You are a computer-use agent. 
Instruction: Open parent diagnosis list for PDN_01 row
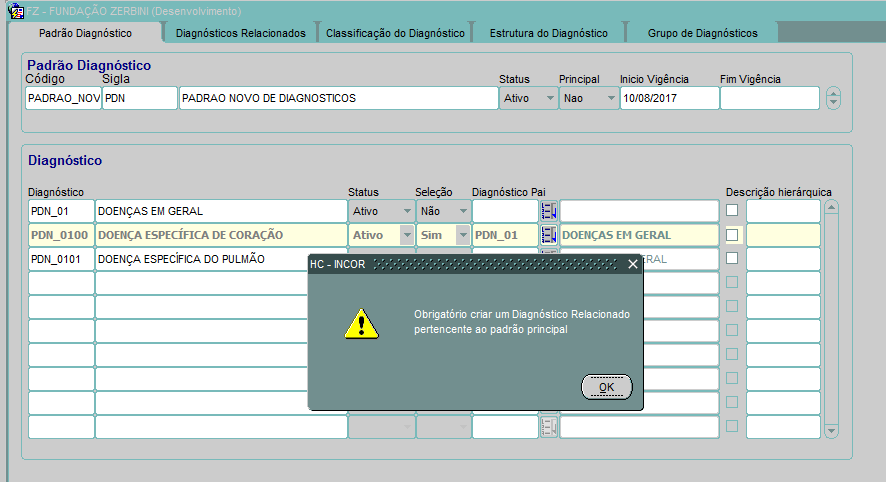coord(549,211)
